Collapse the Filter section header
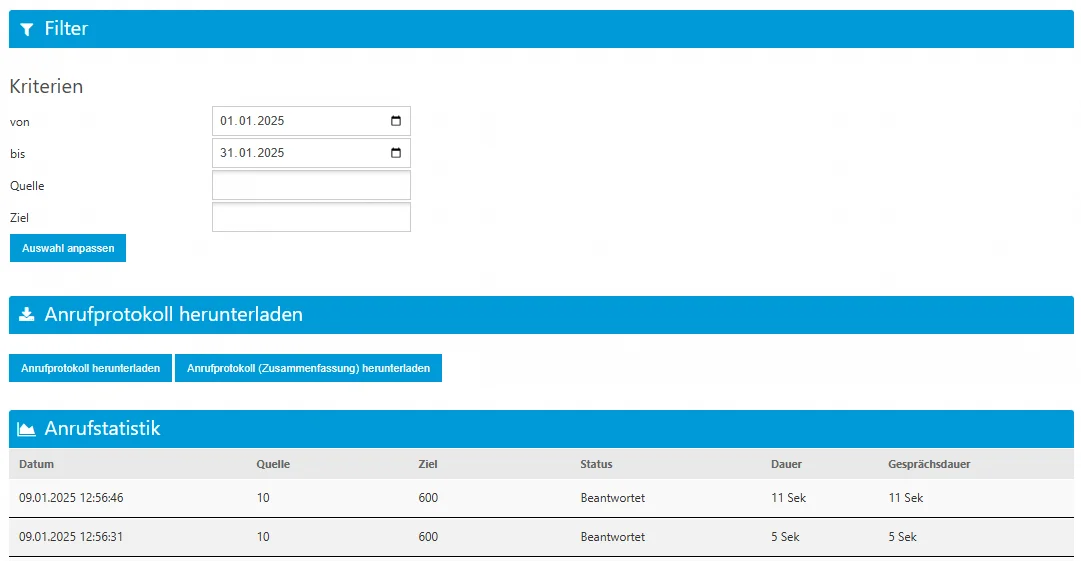Viewport: 1081px width, 561px height. 540,29
